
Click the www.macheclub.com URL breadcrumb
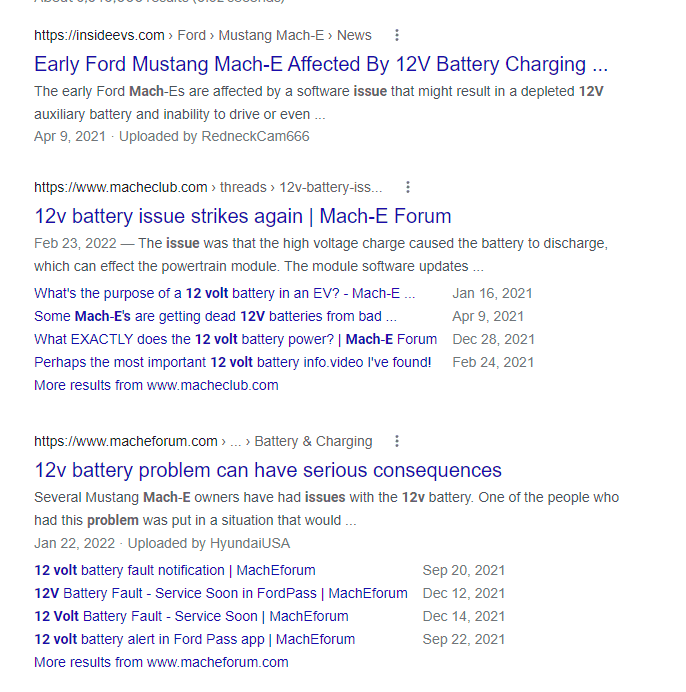coord(208,187)
